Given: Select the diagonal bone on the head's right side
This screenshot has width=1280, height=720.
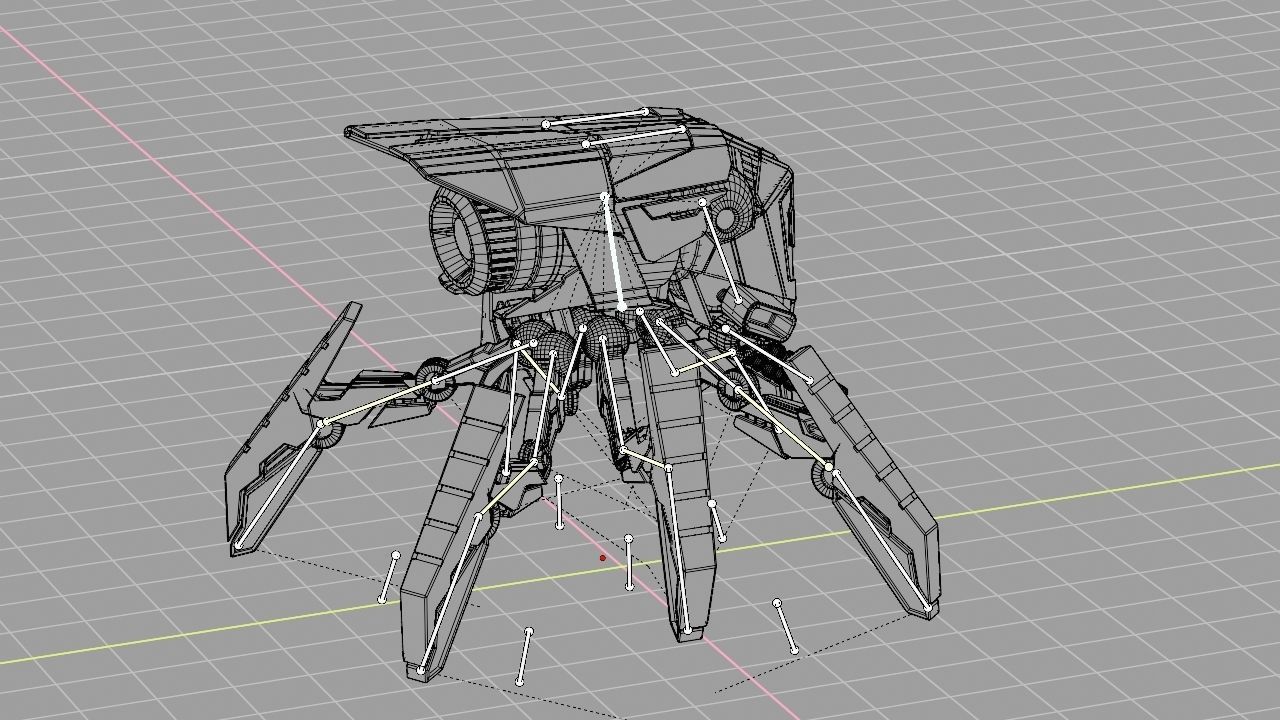Looking at the screenshot, I should (721, 250).
